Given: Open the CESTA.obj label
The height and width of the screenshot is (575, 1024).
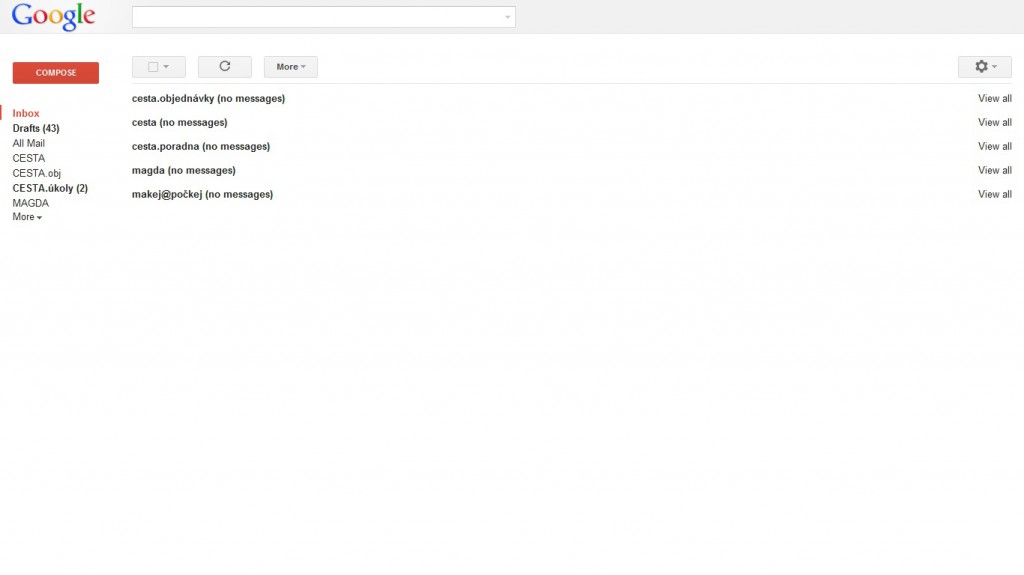Looking at the screenshot, I should [x=37, y=173].
